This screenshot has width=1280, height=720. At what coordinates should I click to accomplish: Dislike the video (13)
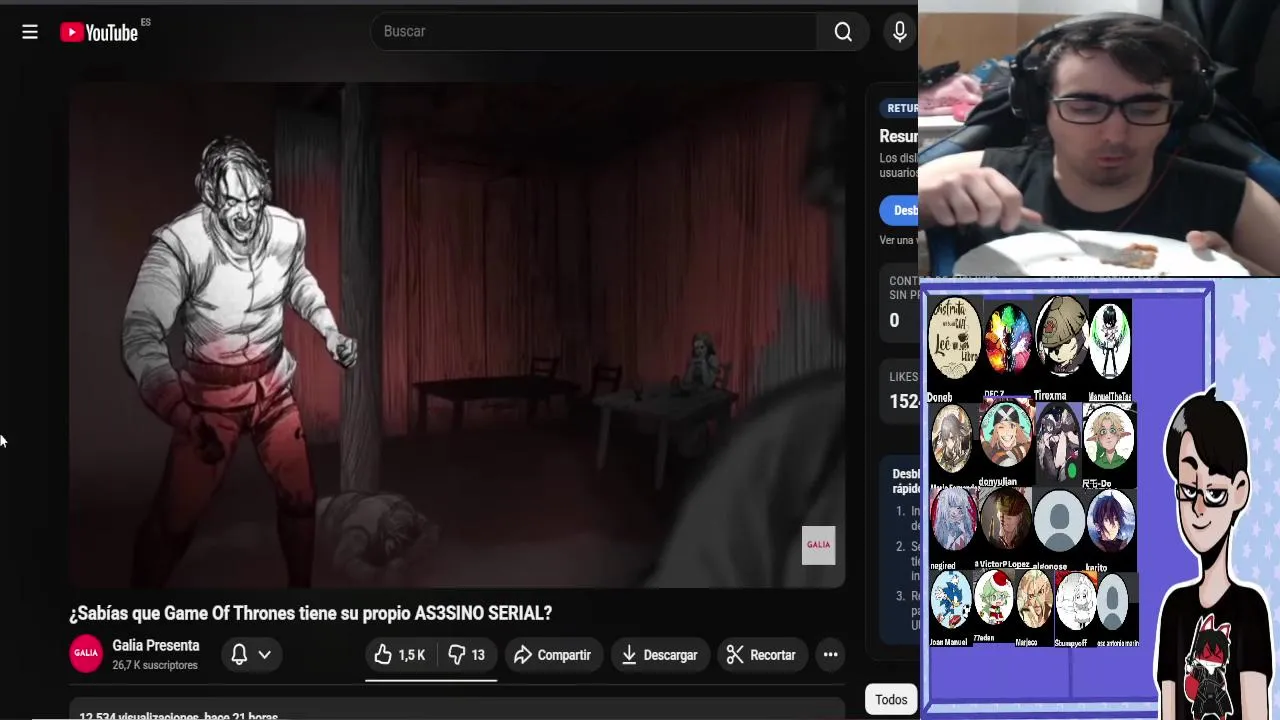[467, 655]
